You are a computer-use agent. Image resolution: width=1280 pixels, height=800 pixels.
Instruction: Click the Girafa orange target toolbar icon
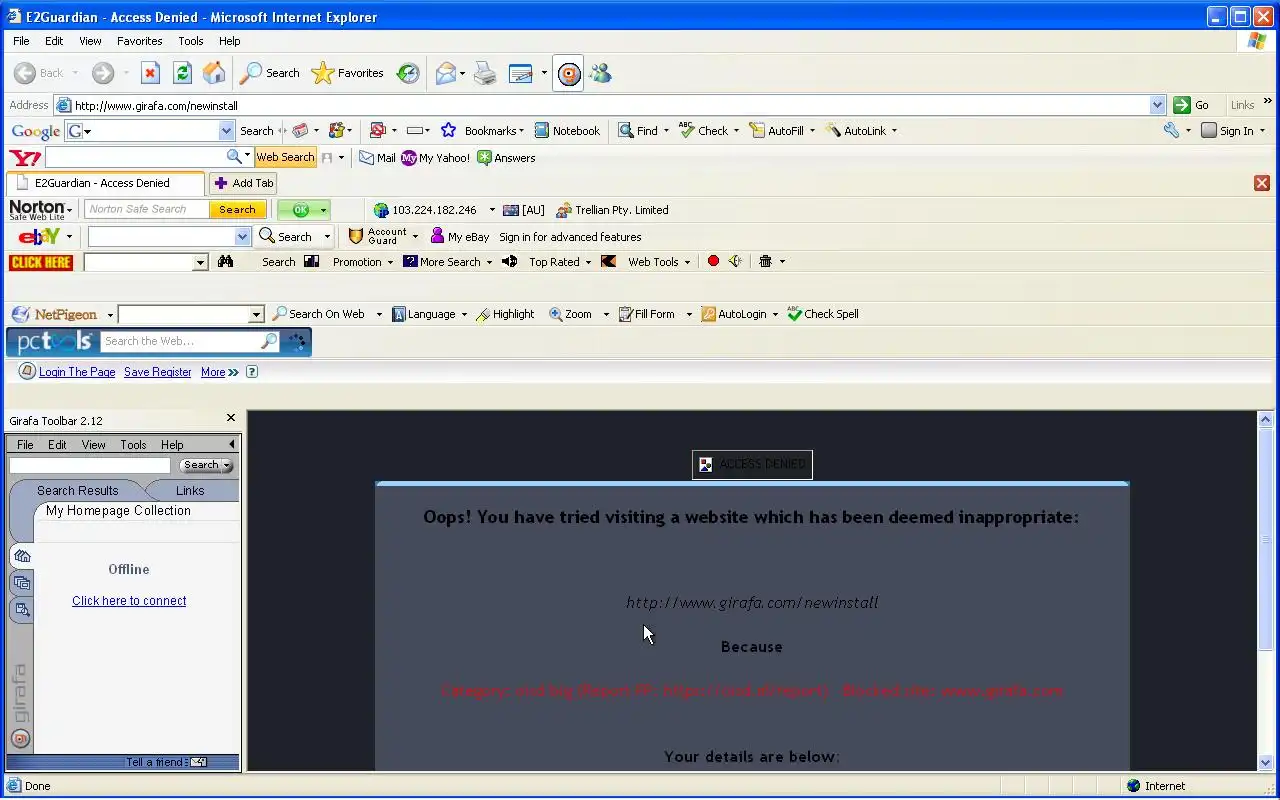tap(569, 74)
